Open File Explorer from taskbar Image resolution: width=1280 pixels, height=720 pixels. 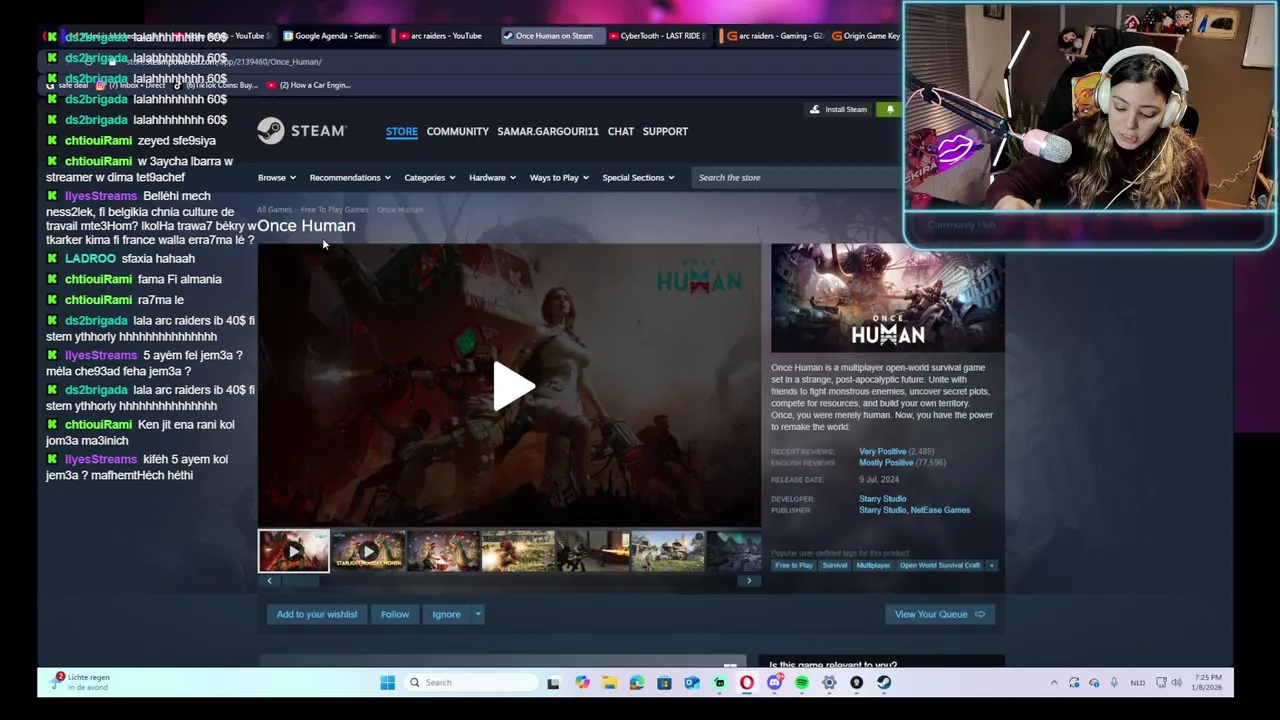click(609, 682)
